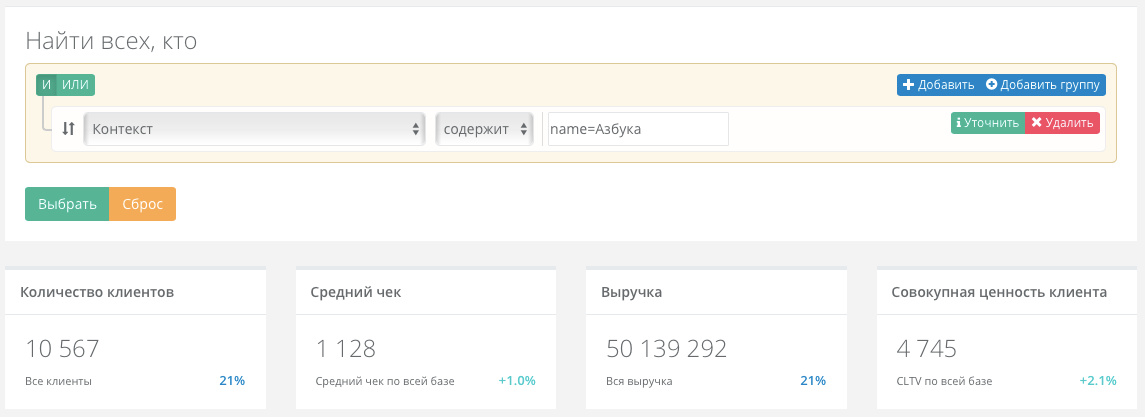The image size is (1145, 417).
Task: Click the plus icon in Добавить
Action: pyautogui.click(x=909, y=85)
